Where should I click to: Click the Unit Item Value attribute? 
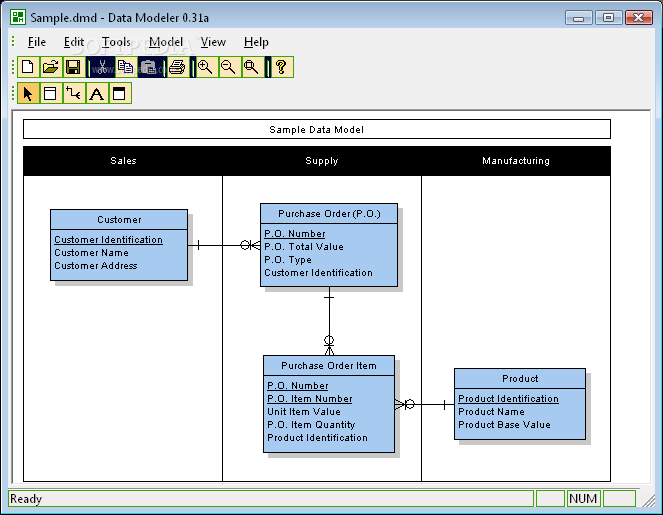pyautogui.click(x=304, y=412)
